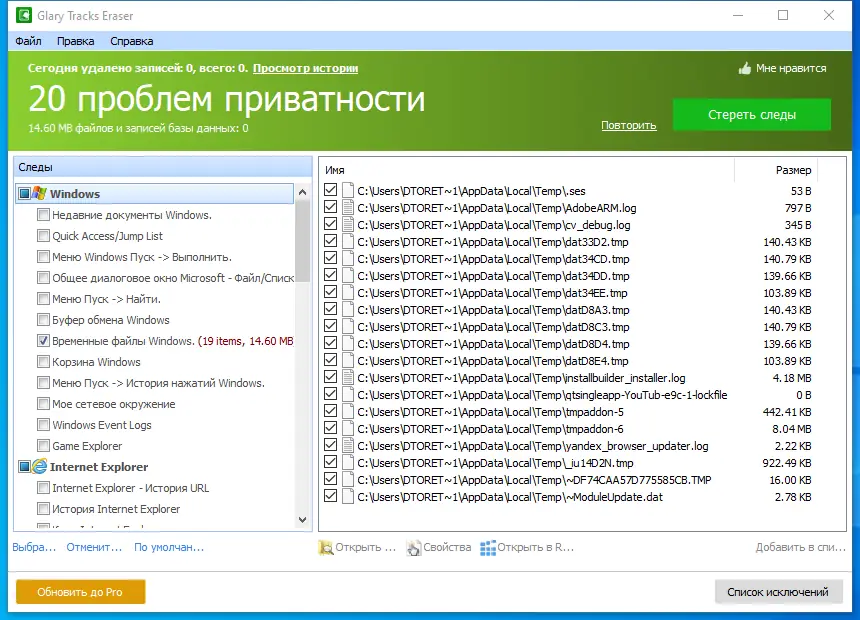
Task: Click the Отменит... link
Action: point(94,547)
